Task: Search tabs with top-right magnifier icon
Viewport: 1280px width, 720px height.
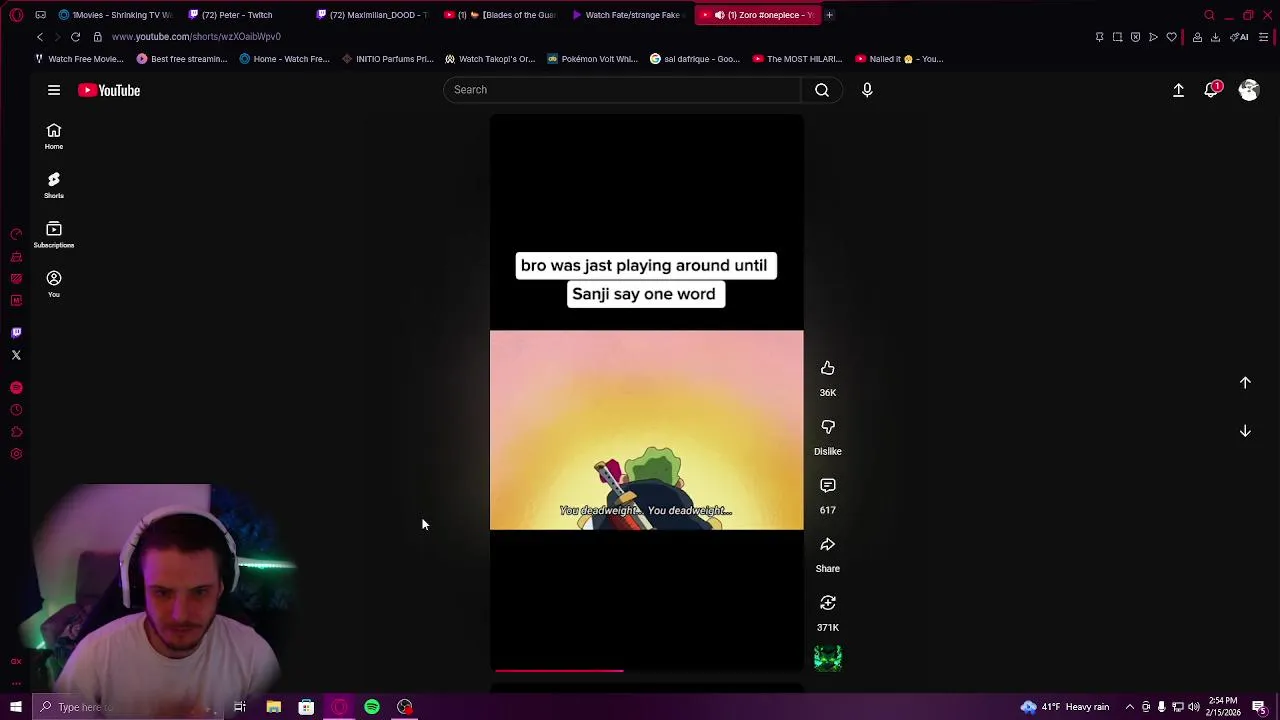Action: 1209,15
